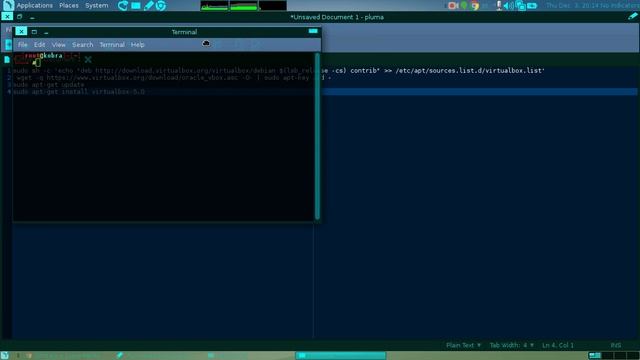
Task: Click line 1 ending 'virtualbox.list' in pluma
Action: click(x=433, y=71)
